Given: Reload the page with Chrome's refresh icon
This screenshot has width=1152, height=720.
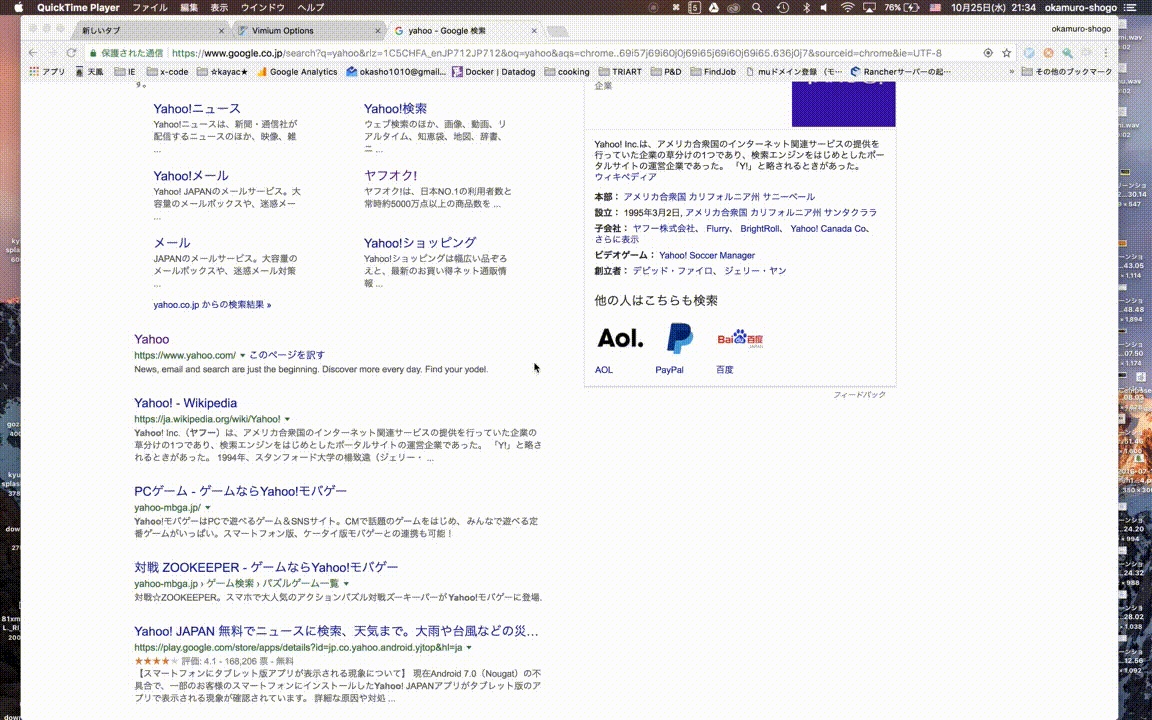Looking at the screenshot, I should [71, 53].
